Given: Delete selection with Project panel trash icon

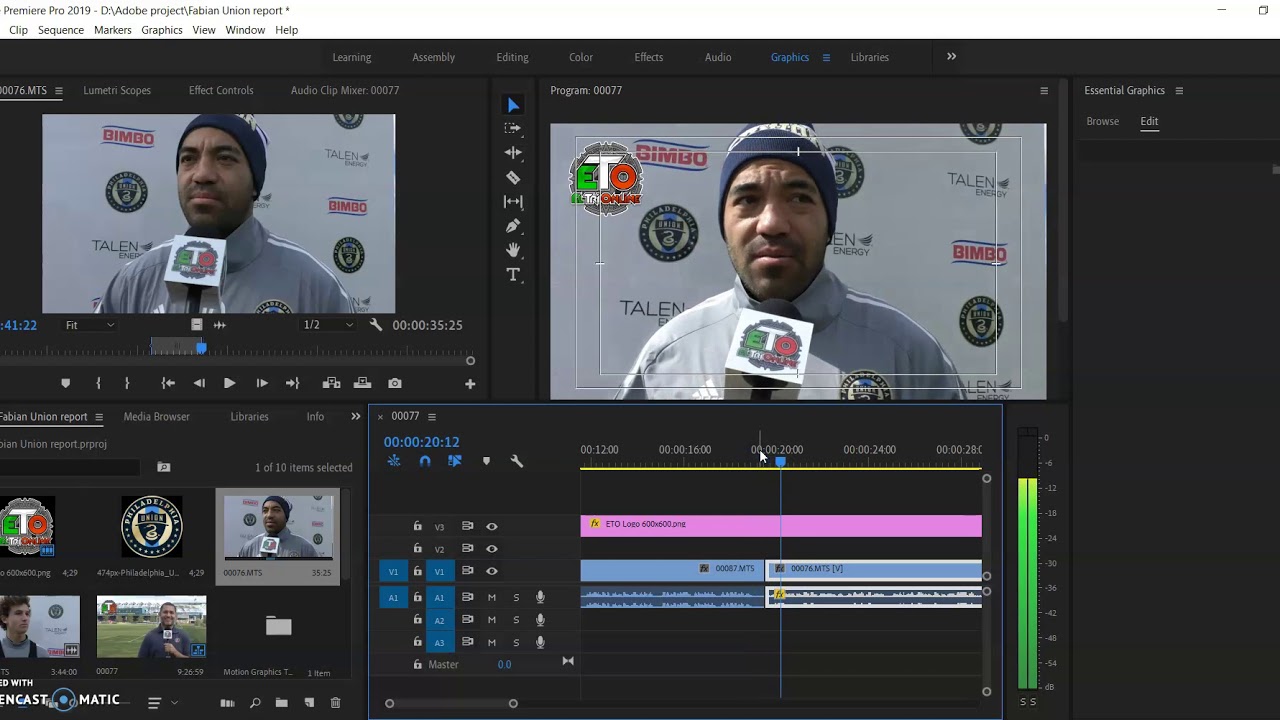Looking at the screenshot, I should tap(335, 703).
